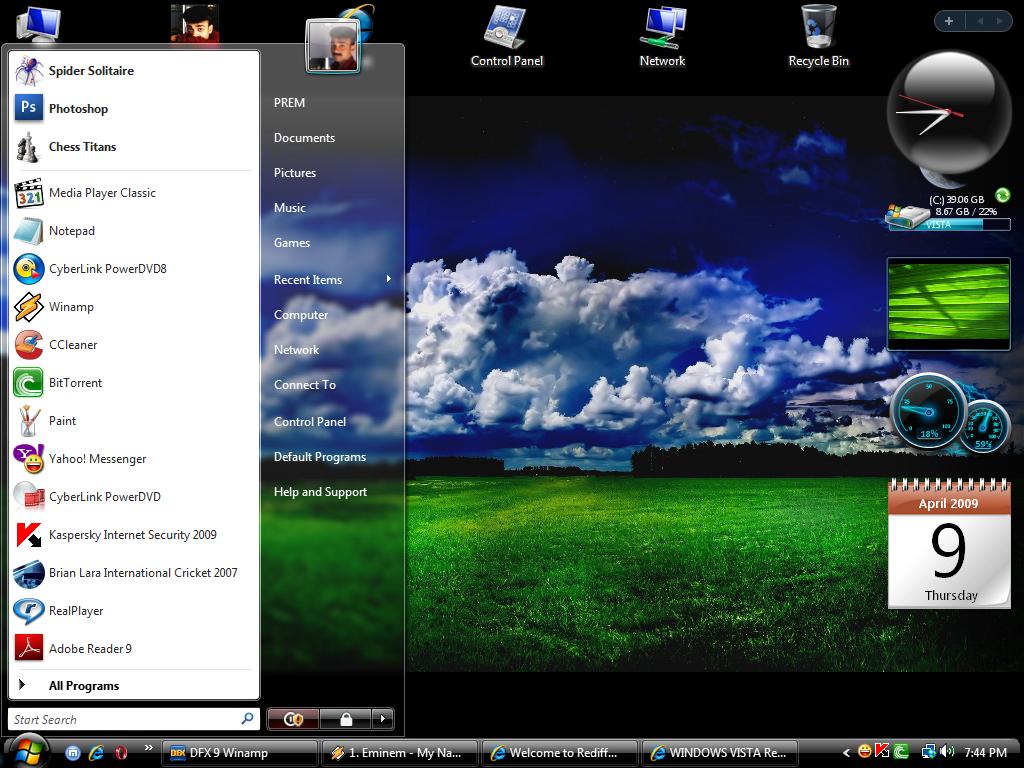Switch to WINDOWS VISTA Re... taskbar window
1024x768 pixels.
point(720,752)
